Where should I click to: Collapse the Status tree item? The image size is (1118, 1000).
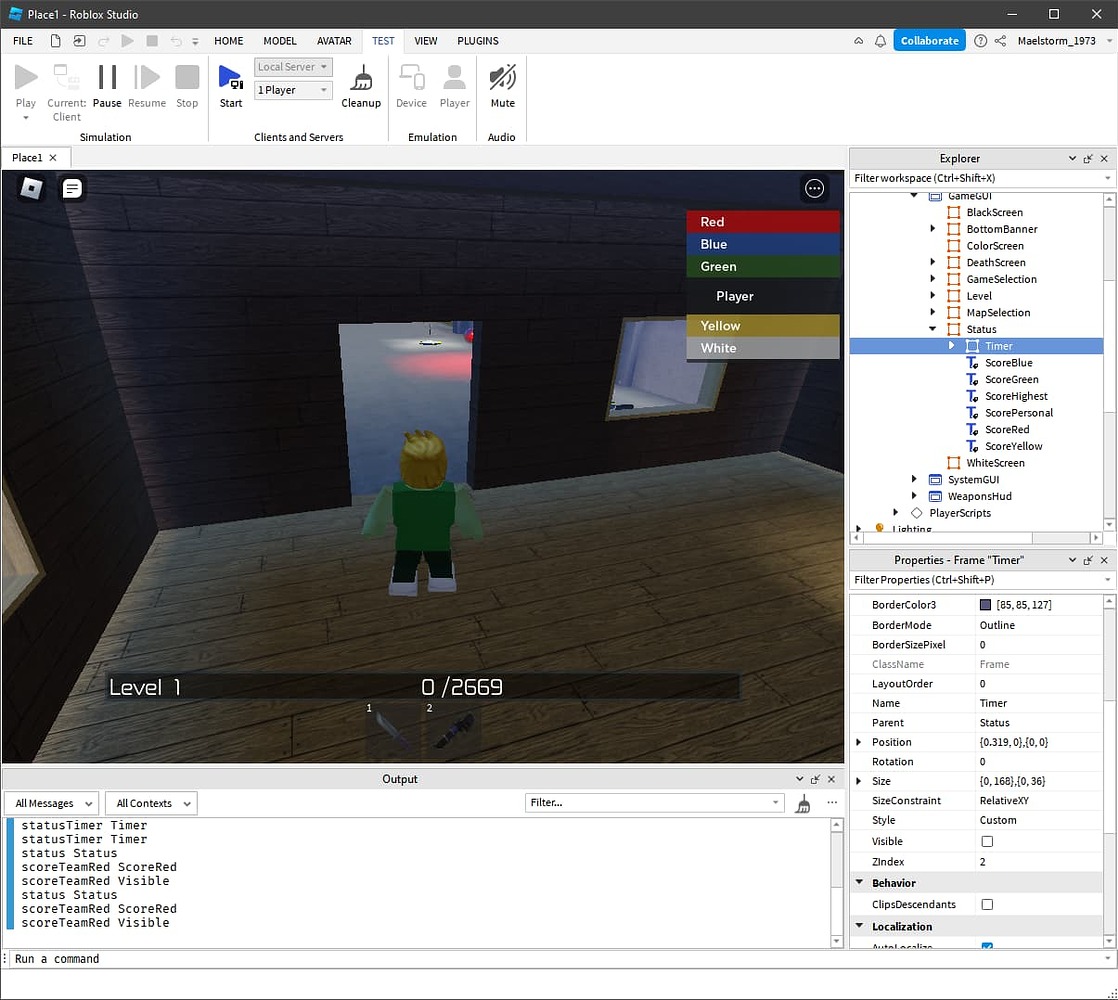(x=932, y=328)
